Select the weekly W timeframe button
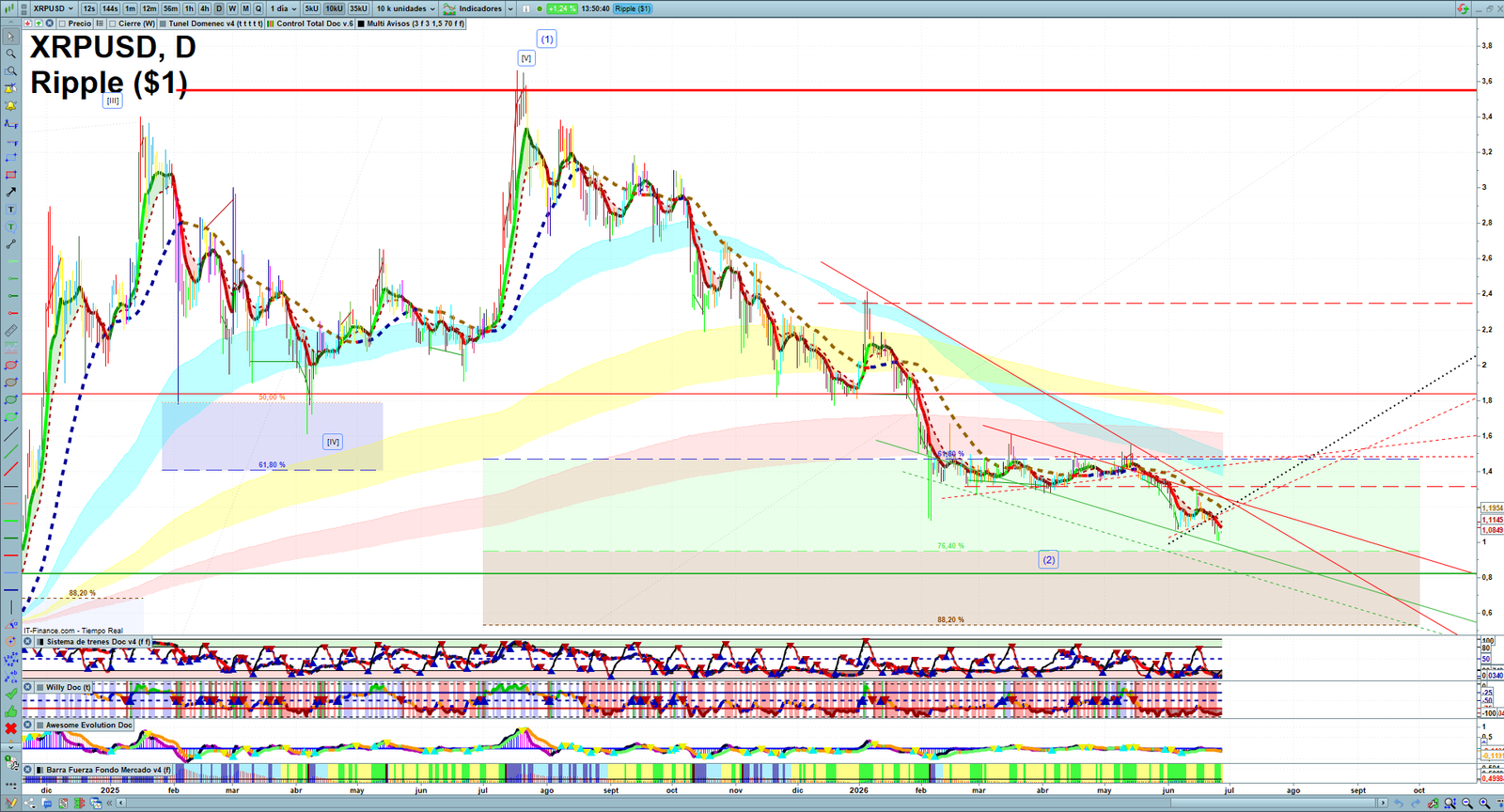 pyautogui.click(x=232, y=8)
